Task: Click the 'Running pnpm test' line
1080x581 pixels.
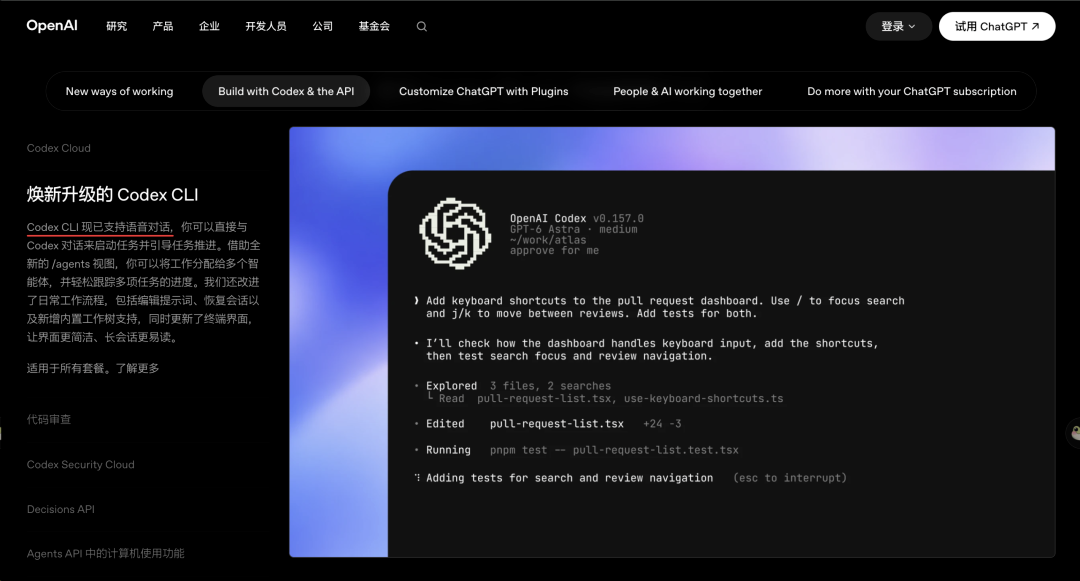Action: [582, 450]
